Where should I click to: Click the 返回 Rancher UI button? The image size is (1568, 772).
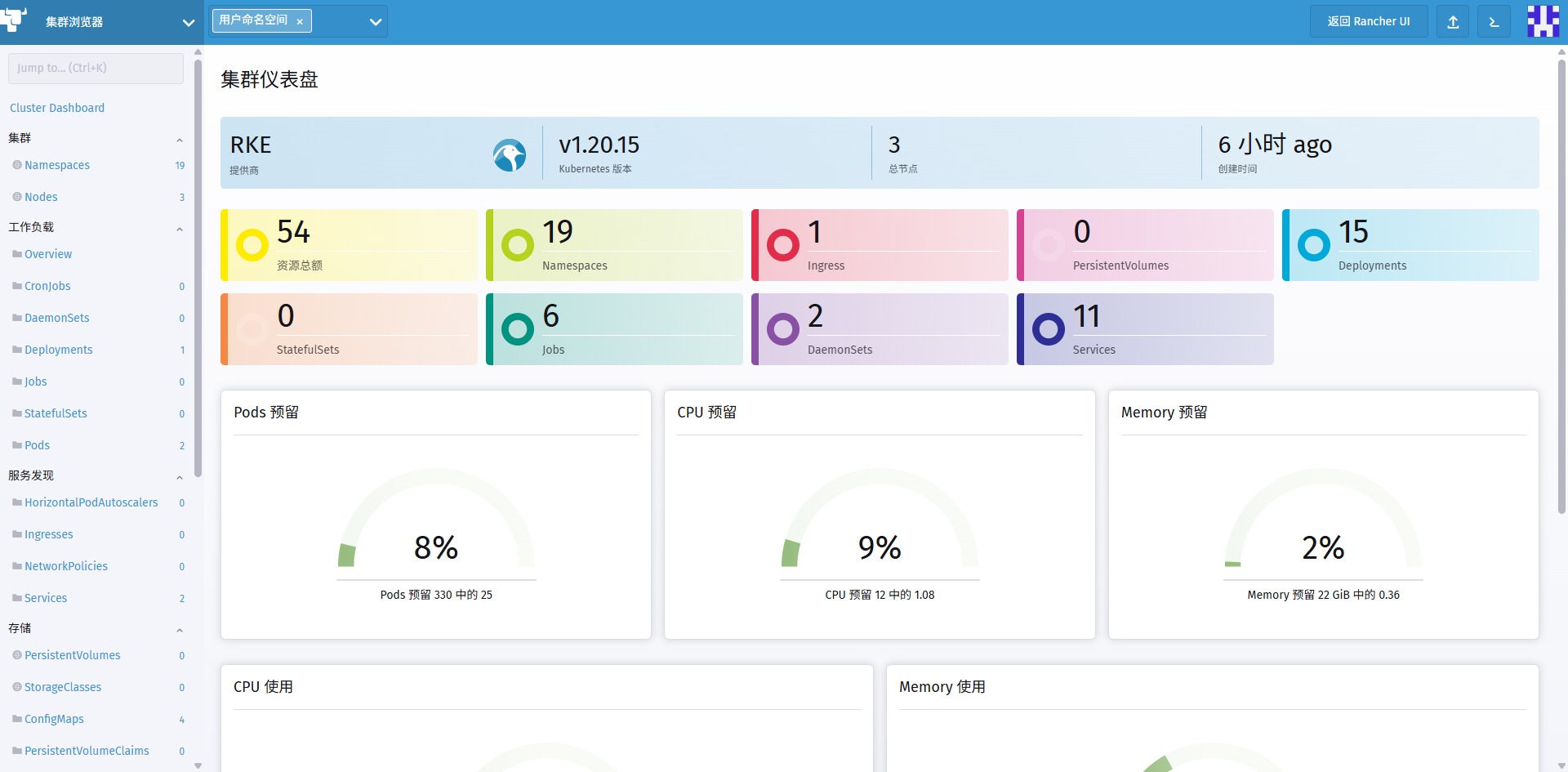click(x=1369, y=22)
